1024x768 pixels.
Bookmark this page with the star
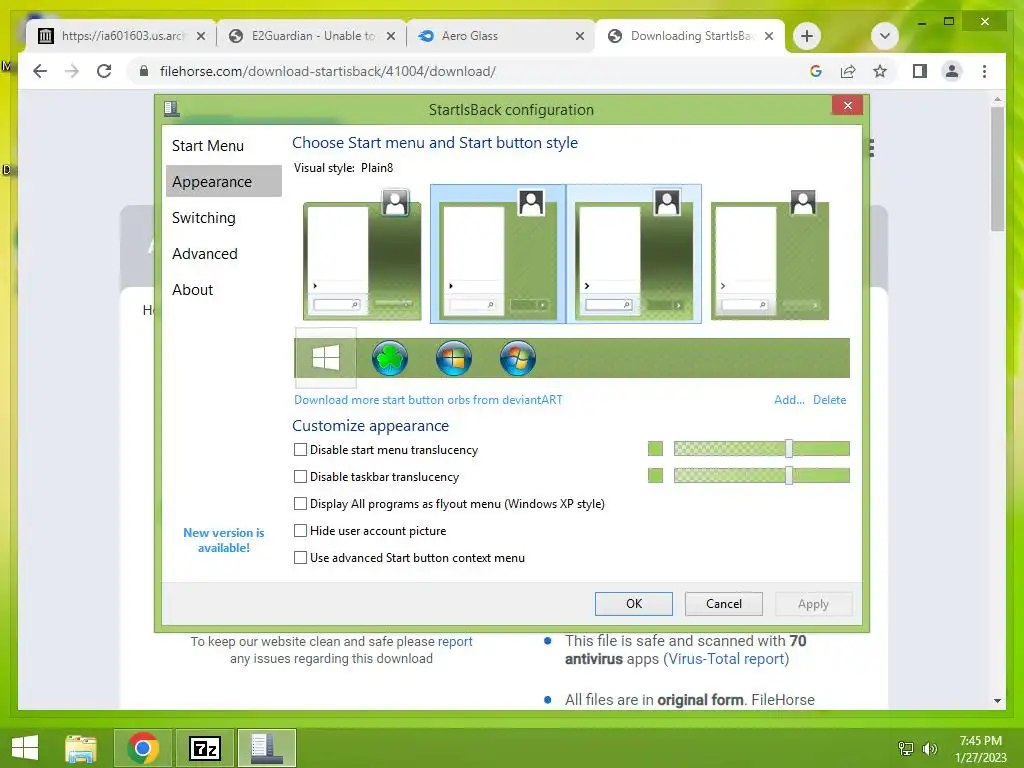click(880, 71)
